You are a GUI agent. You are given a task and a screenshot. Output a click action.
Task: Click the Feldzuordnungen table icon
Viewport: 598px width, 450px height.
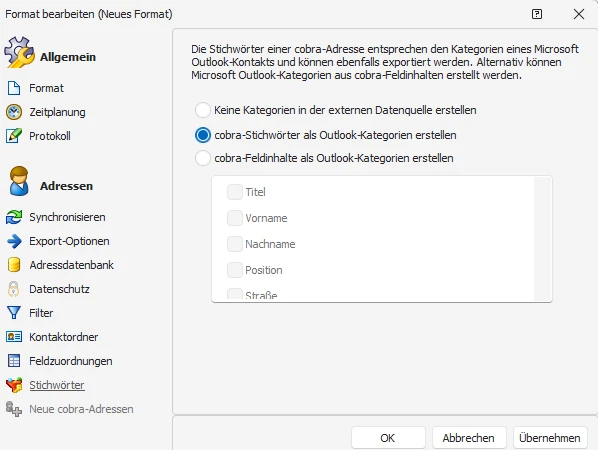(x=14, y=361)
